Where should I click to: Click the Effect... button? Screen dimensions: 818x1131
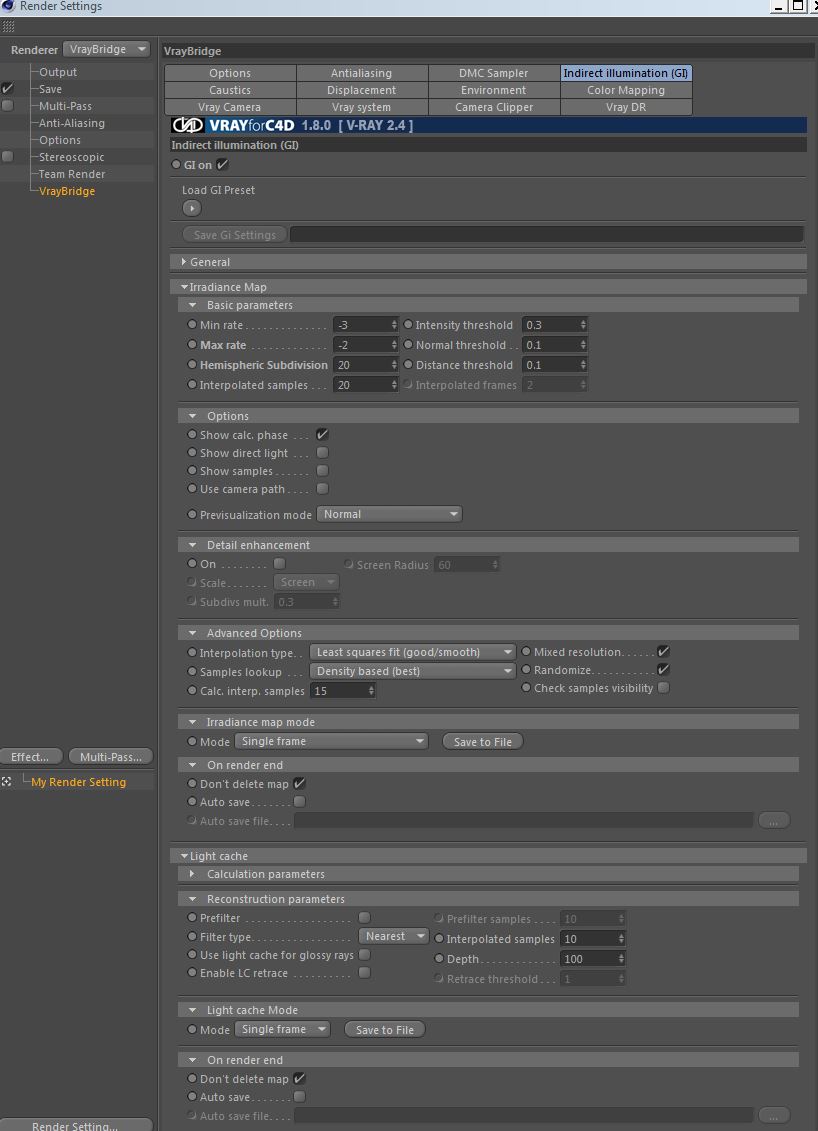(30, 757)
